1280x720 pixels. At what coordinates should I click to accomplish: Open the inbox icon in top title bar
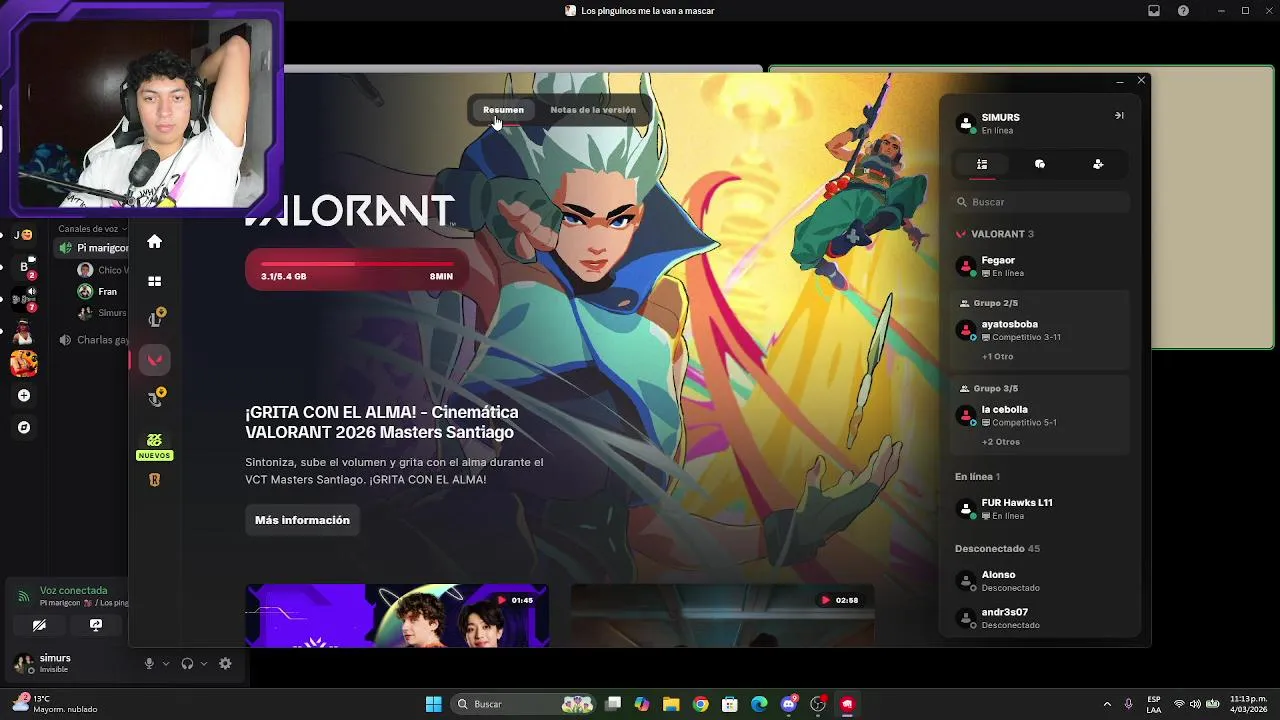tap(1154, 11)
